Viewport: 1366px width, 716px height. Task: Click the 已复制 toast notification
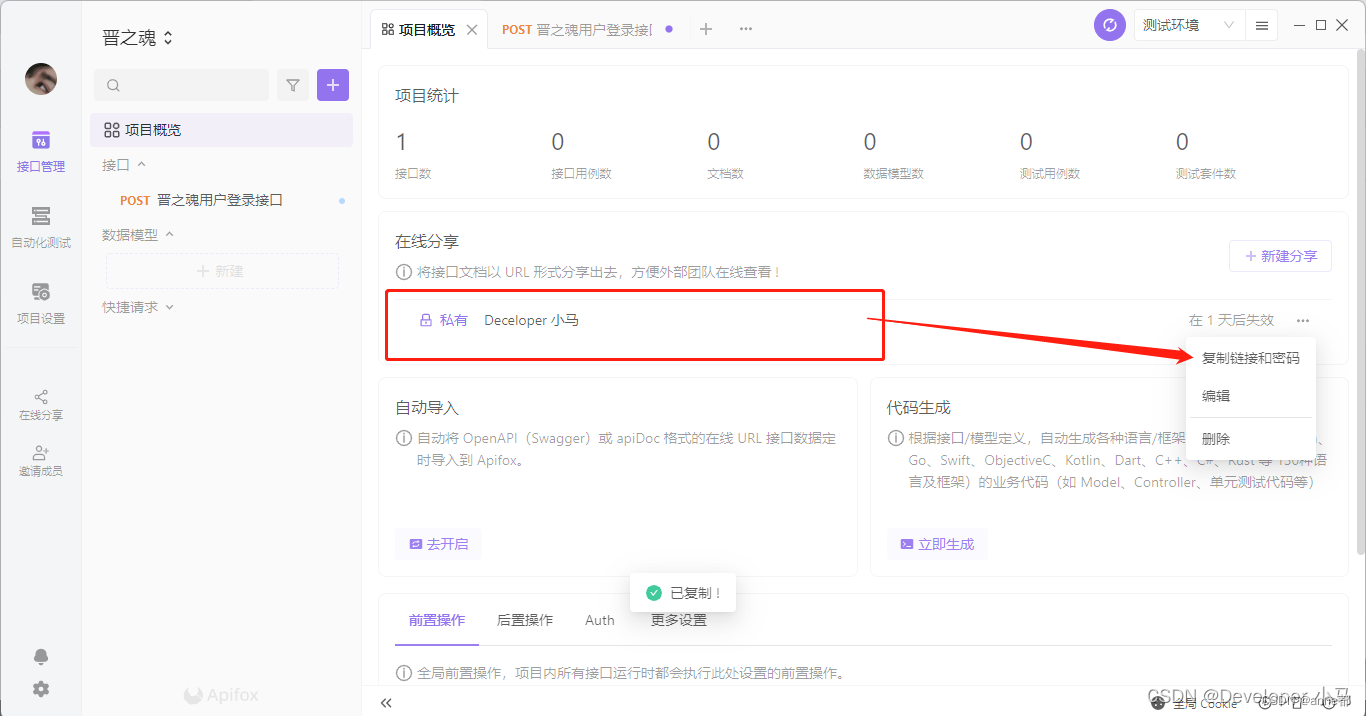pos(683,593)
